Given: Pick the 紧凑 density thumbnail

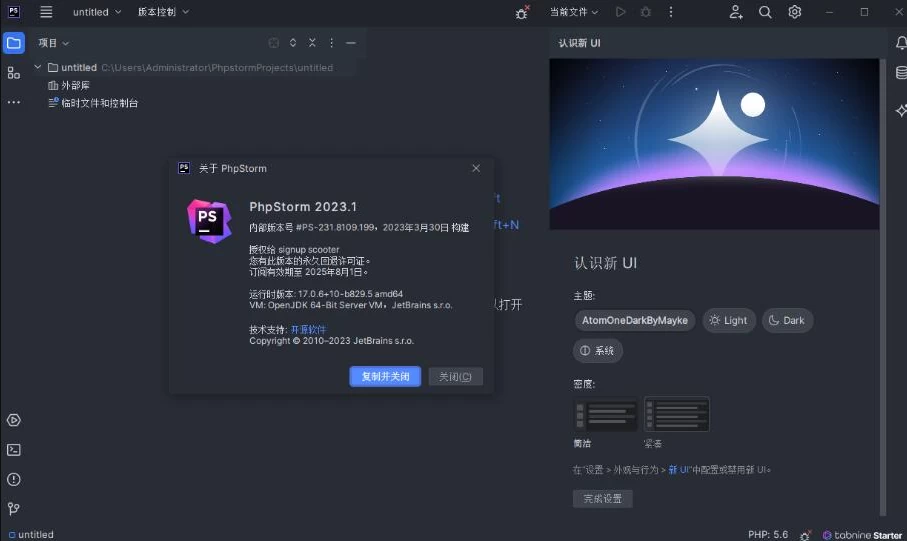Looking at the screenshot, I should point(677,414).
